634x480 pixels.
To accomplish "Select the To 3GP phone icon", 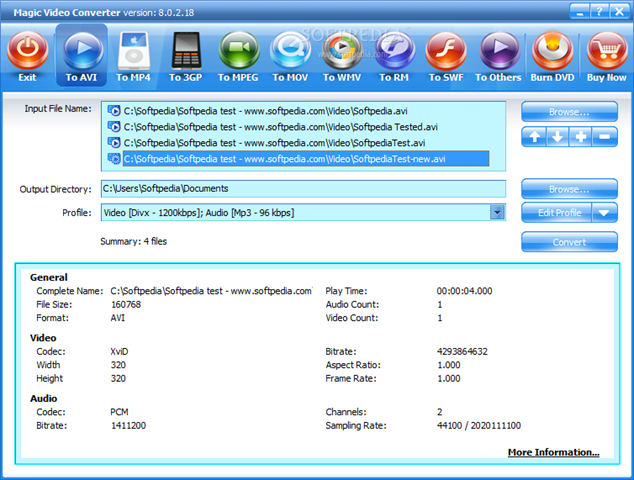I will (186, 51).
